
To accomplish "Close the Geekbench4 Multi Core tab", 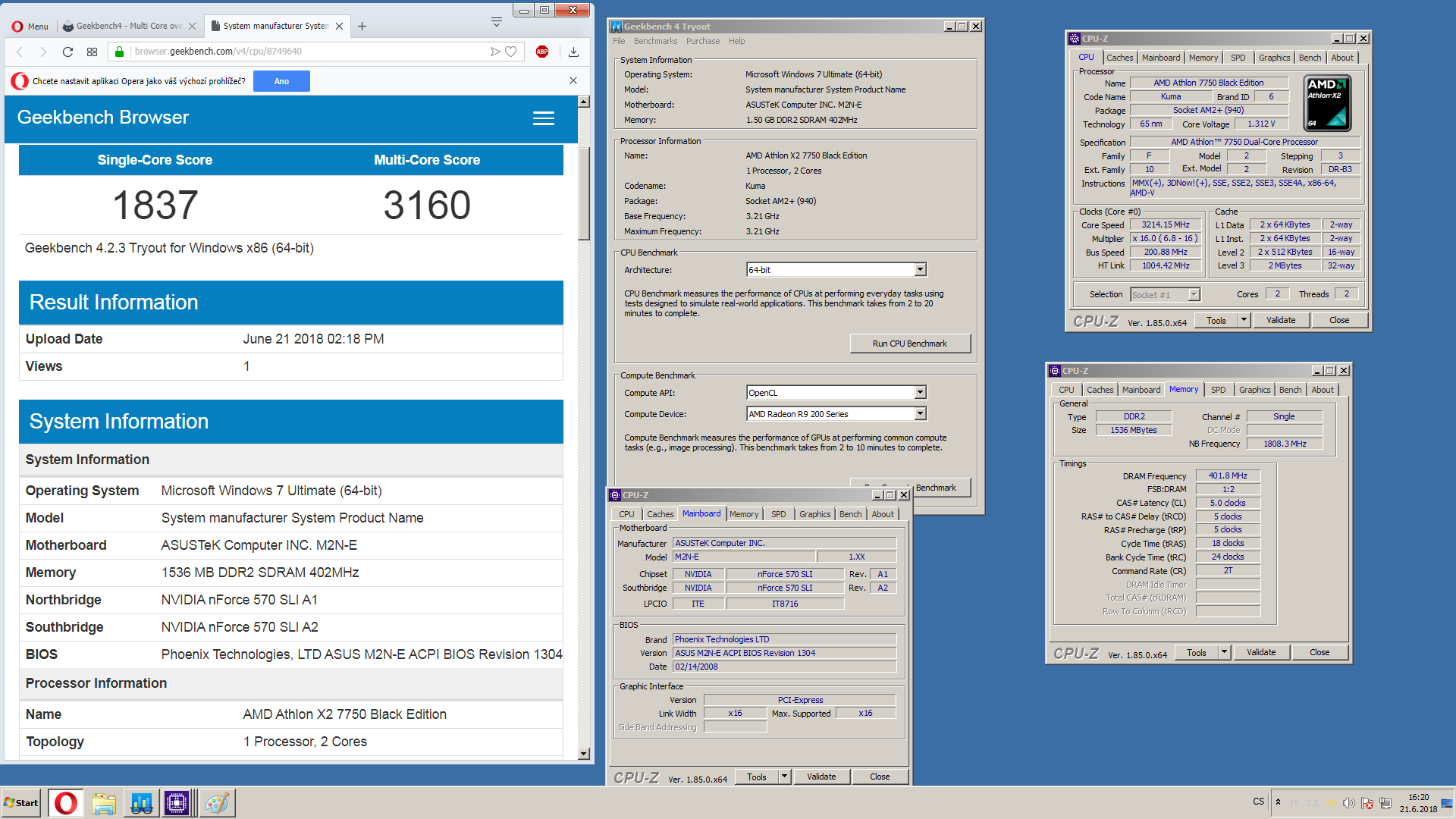I will (192, 26).
